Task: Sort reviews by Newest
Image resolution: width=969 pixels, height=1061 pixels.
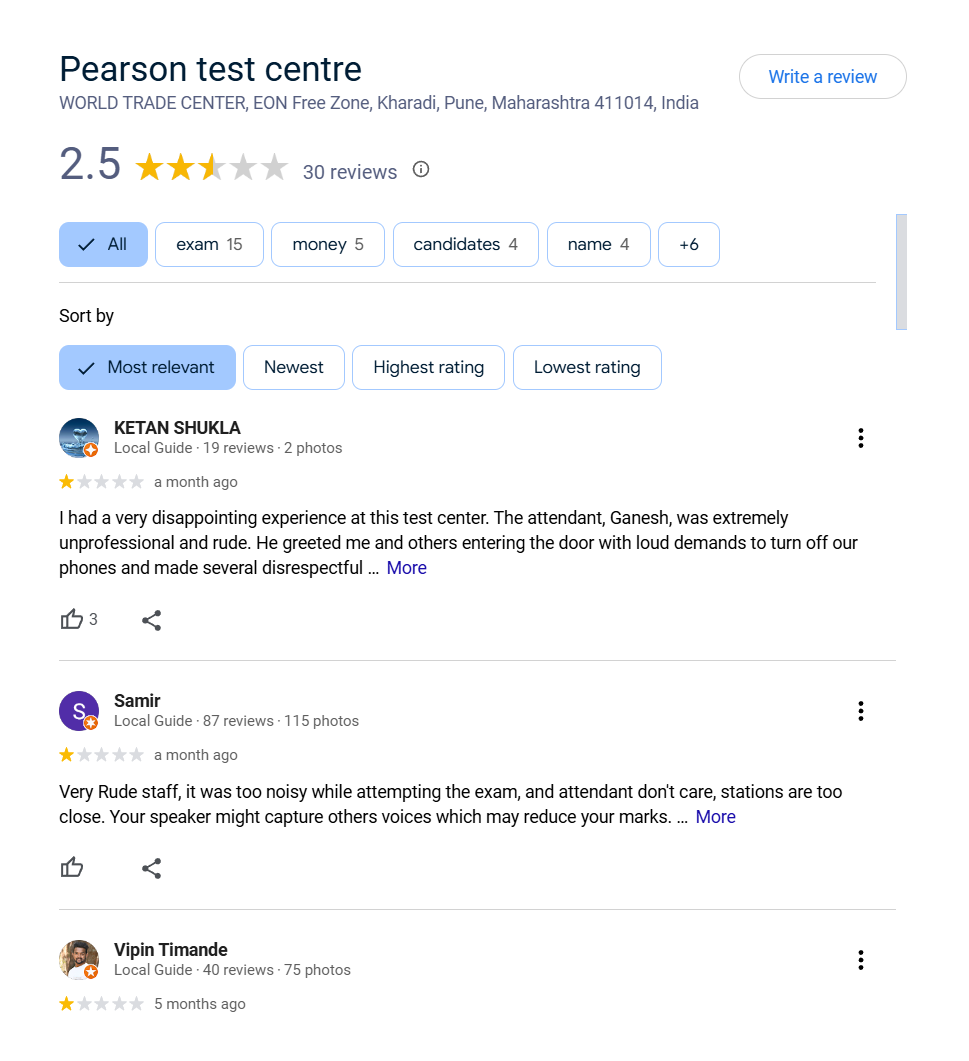Action: click(293, 368)
